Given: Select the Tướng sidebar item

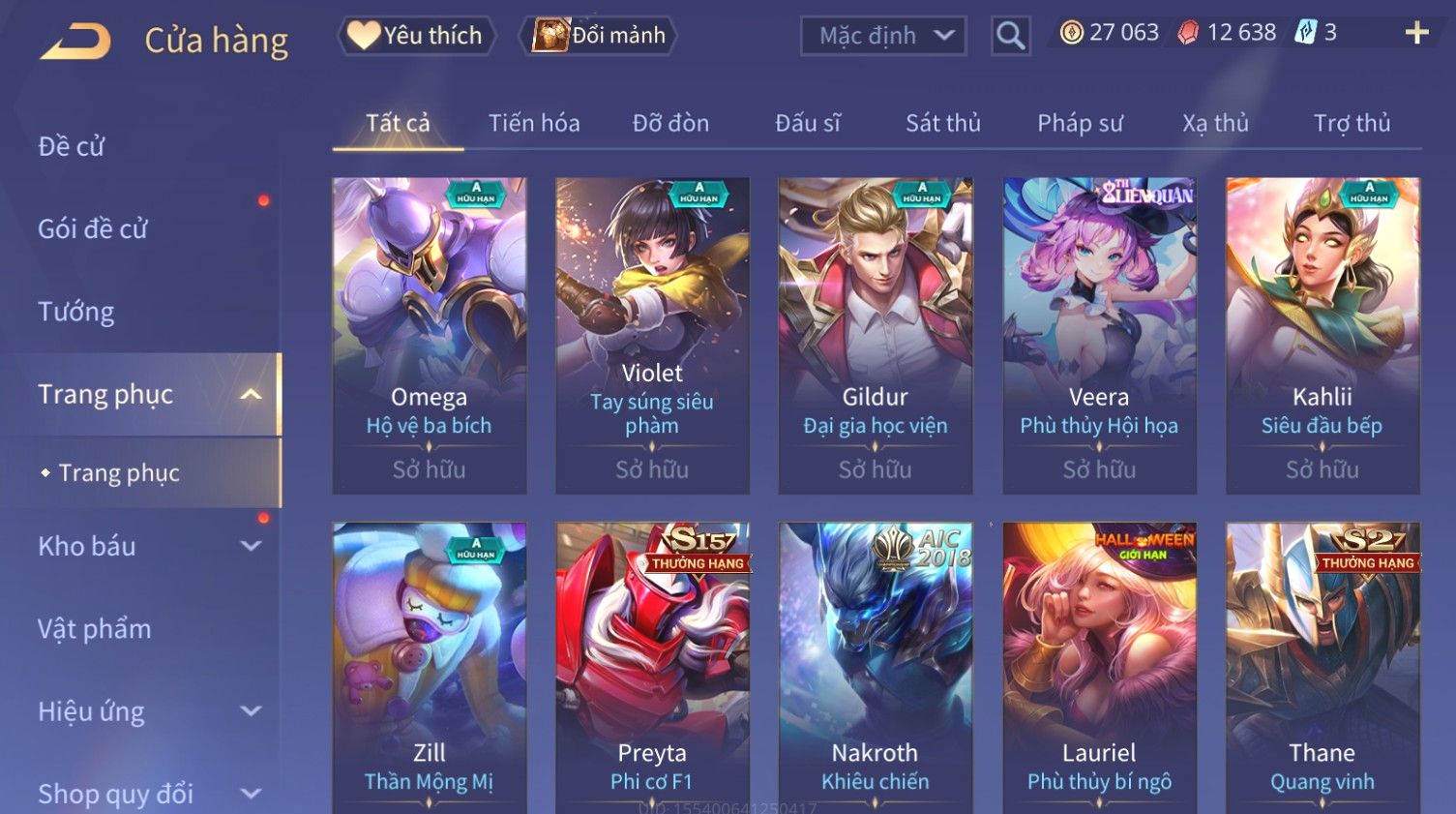Looking at the screenshot, I should (x=76, y=312).
